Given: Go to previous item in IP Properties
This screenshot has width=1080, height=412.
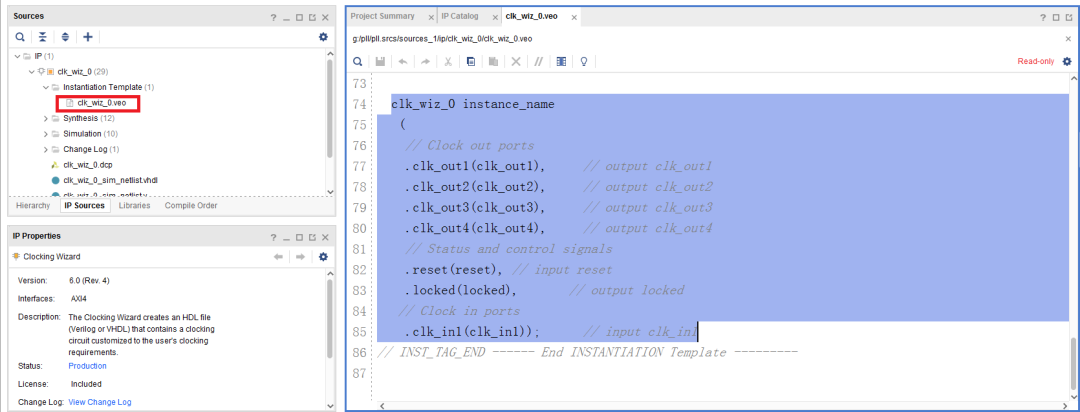Looking at the screenshot, I should (278, 256).
